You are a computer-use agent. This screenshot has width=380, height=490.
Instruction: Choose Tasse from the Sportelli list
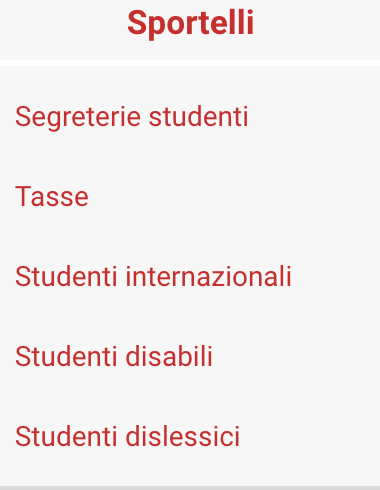tap(52, 197)
